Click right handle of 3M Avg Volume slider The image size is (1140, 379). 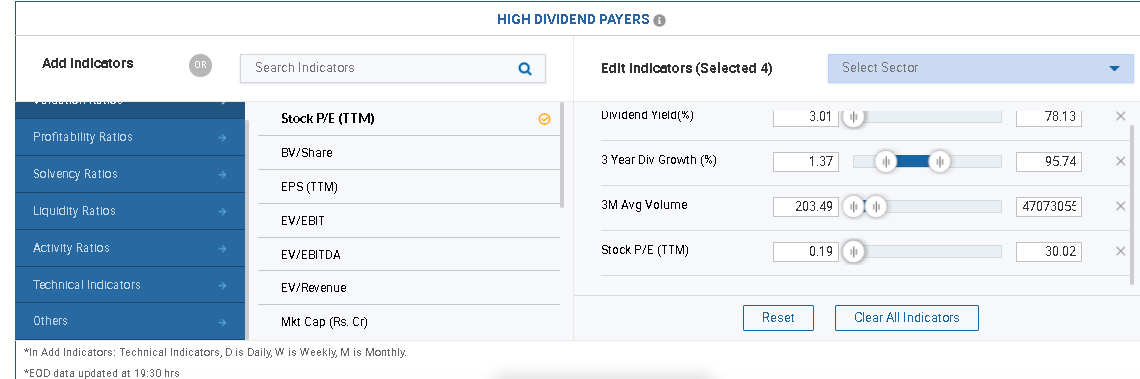876,207
